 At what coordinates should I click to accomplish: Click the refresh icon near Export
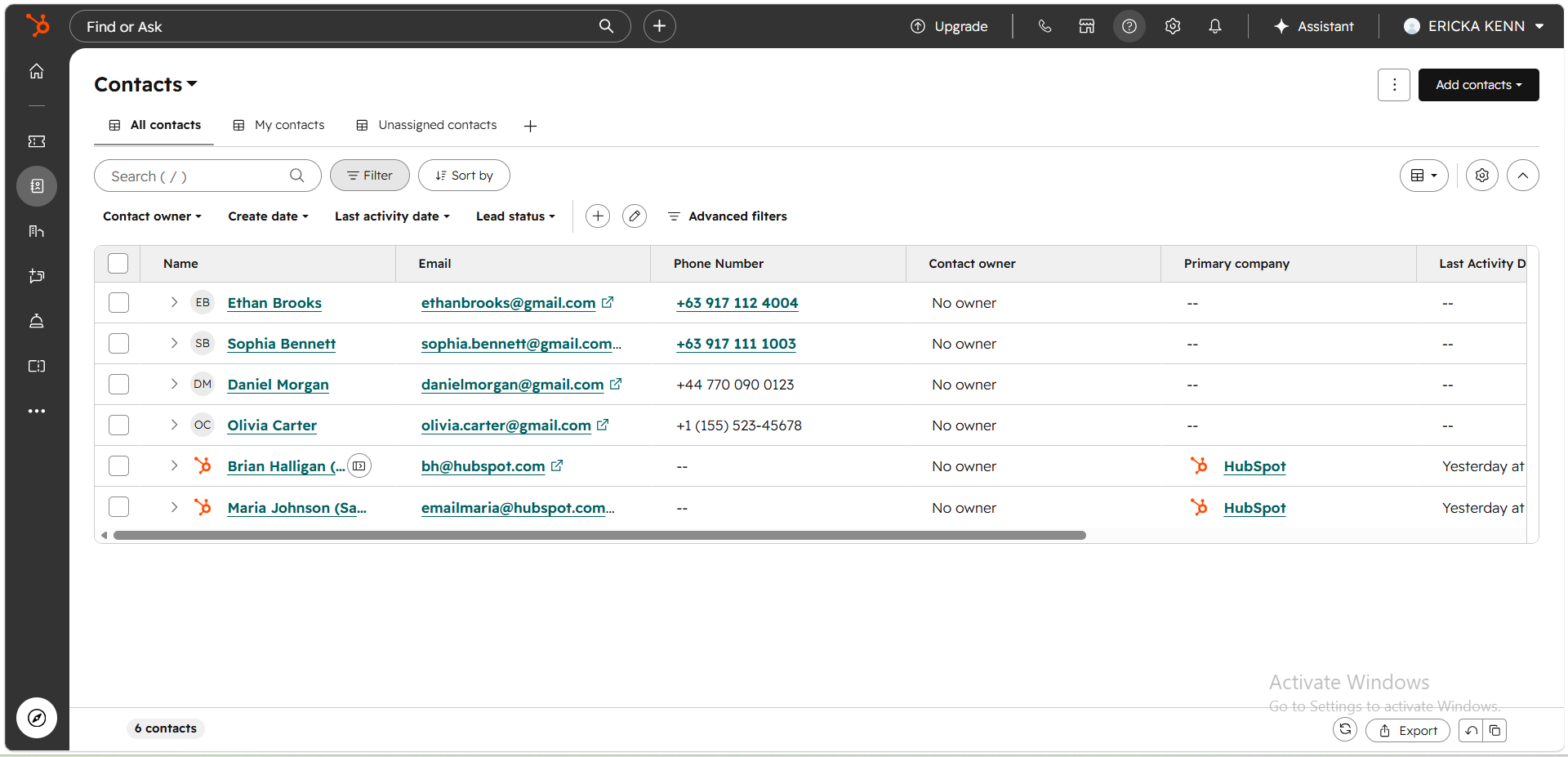click(1345, 729)
